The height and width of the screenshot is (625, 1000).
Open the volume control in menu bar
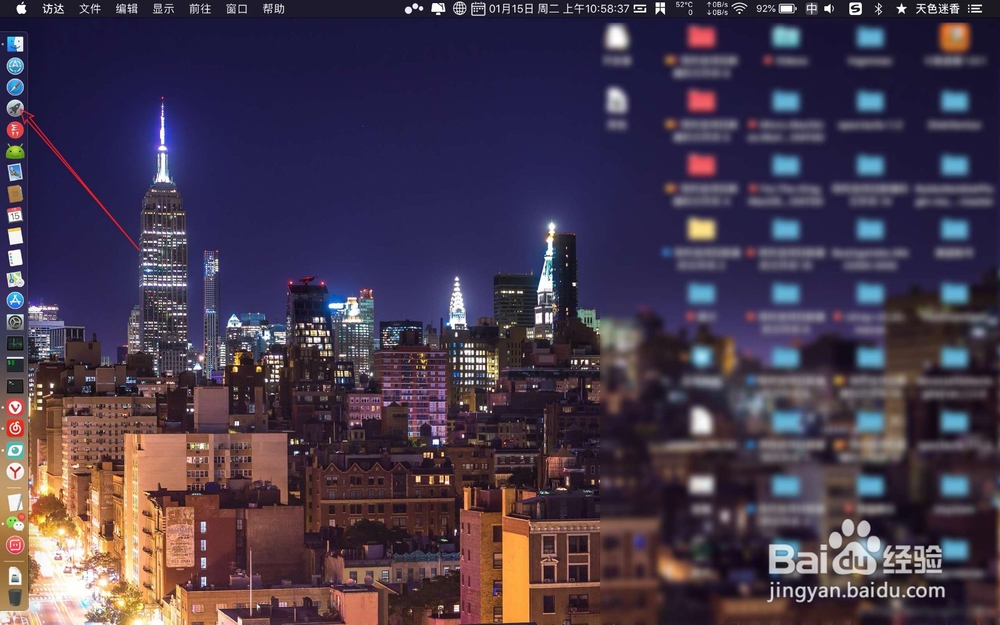point(830,8)
